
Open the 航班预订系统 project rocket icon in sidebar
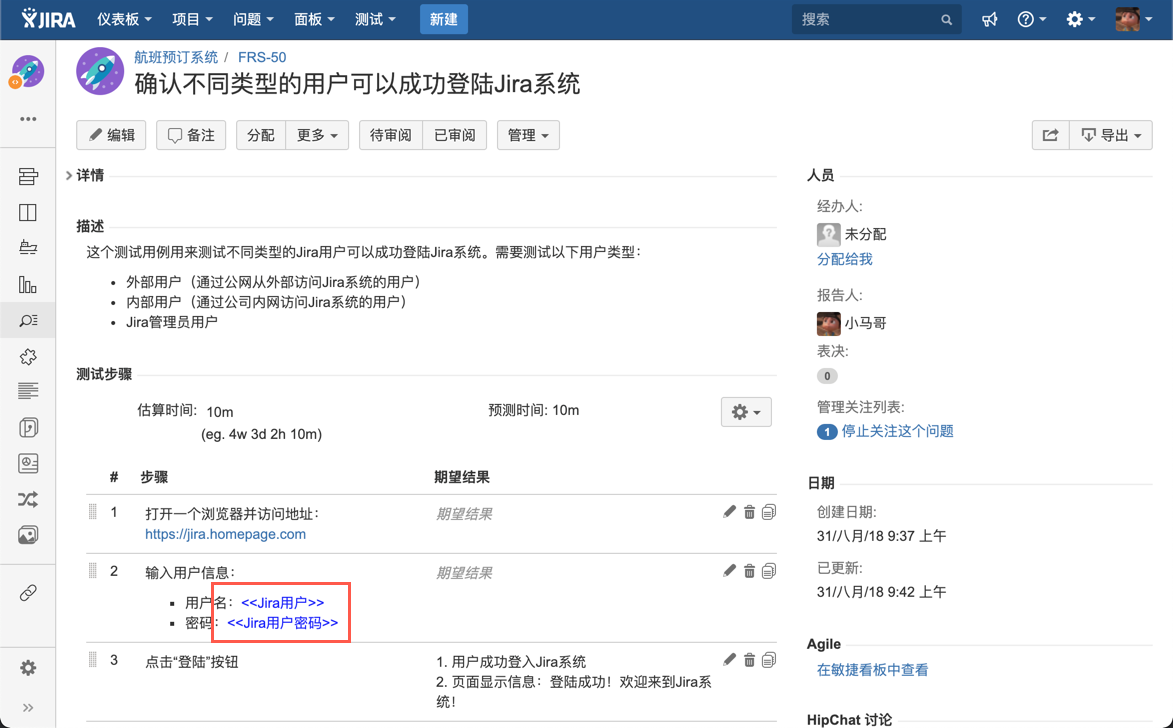(27, 73)
